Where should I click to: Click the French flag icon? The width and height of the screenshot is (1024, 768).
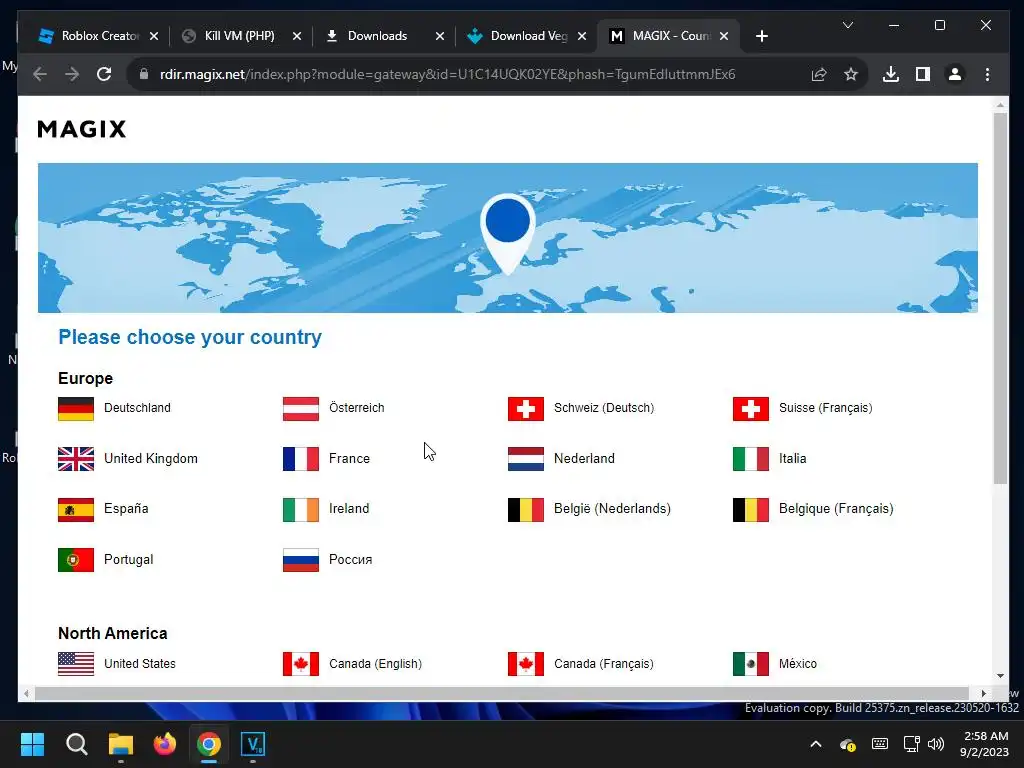(x=300, y=459)
